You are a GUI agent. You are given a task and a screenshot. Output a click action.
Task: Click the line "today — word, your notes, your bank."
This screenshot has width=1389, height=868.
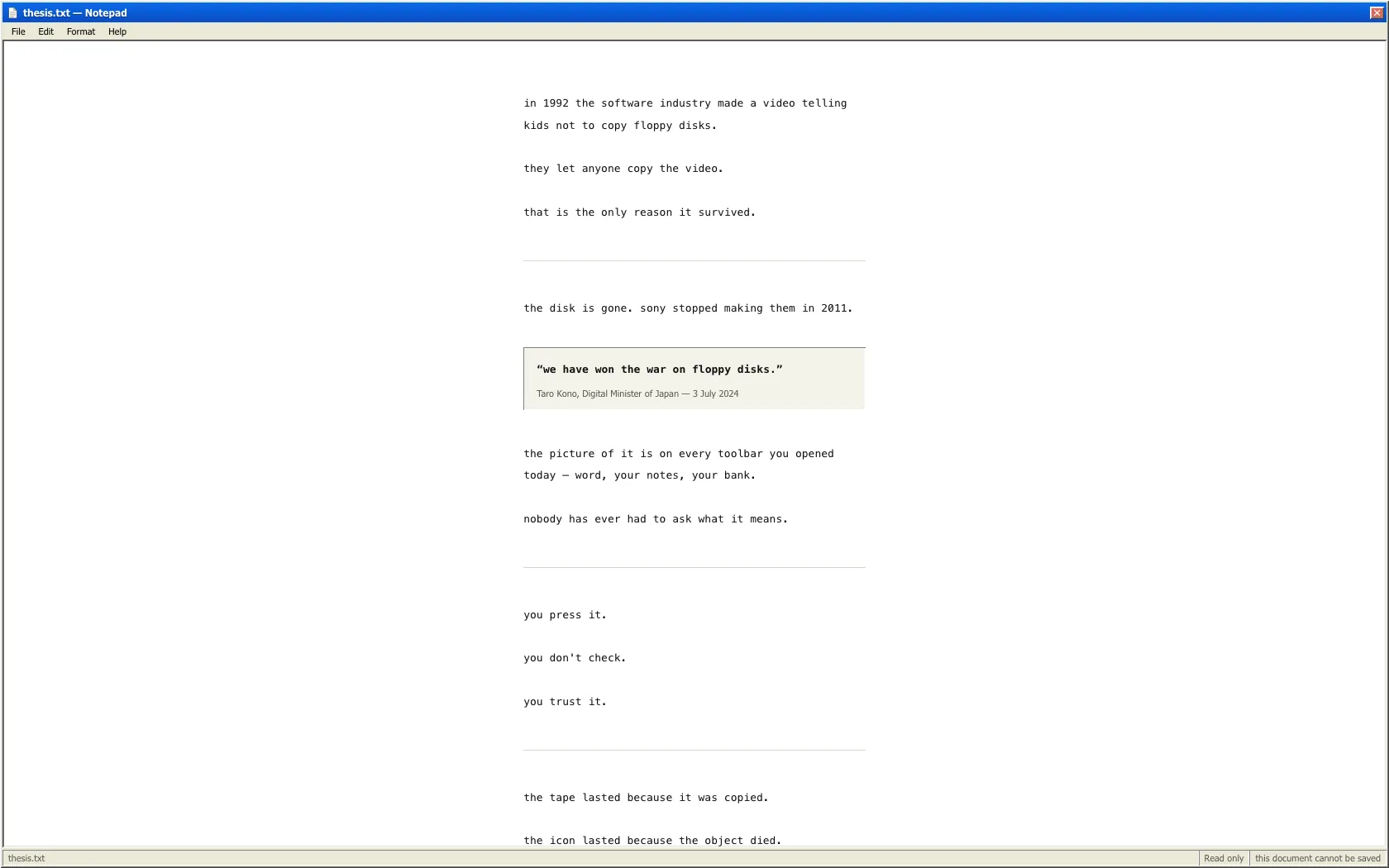click(x=639, y=475)
